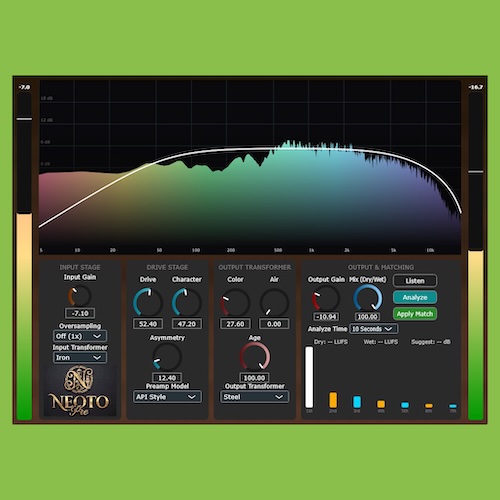The width and height of the screenshot is (500, 500).
Task: Expand the Preamp Model API Style dropdown
Action: coord(167,397)
